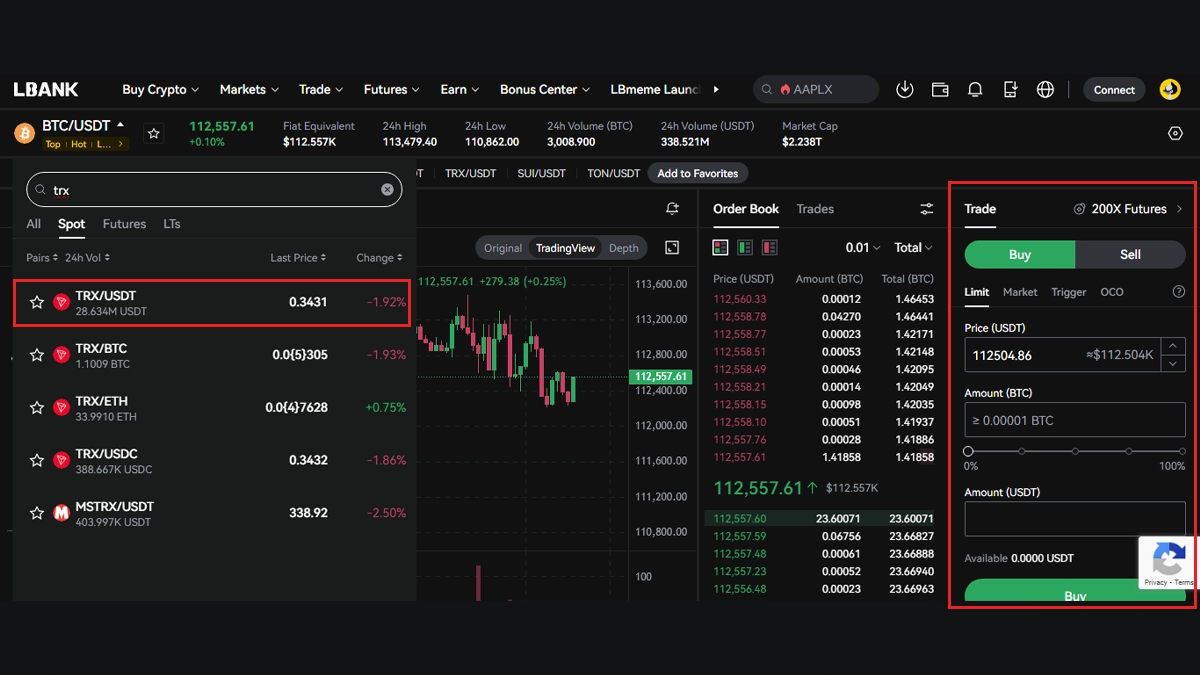
Task: Expand the Futures header menu
Action: click(392, 89)
